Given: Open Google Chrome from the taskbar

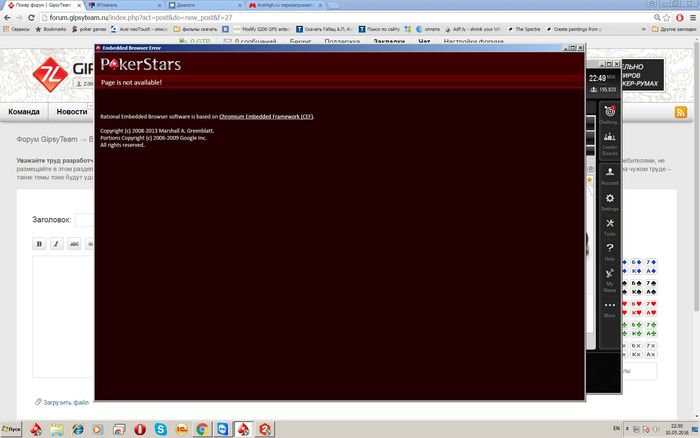Looking at the screenshot, I should (x=202, y=429).
